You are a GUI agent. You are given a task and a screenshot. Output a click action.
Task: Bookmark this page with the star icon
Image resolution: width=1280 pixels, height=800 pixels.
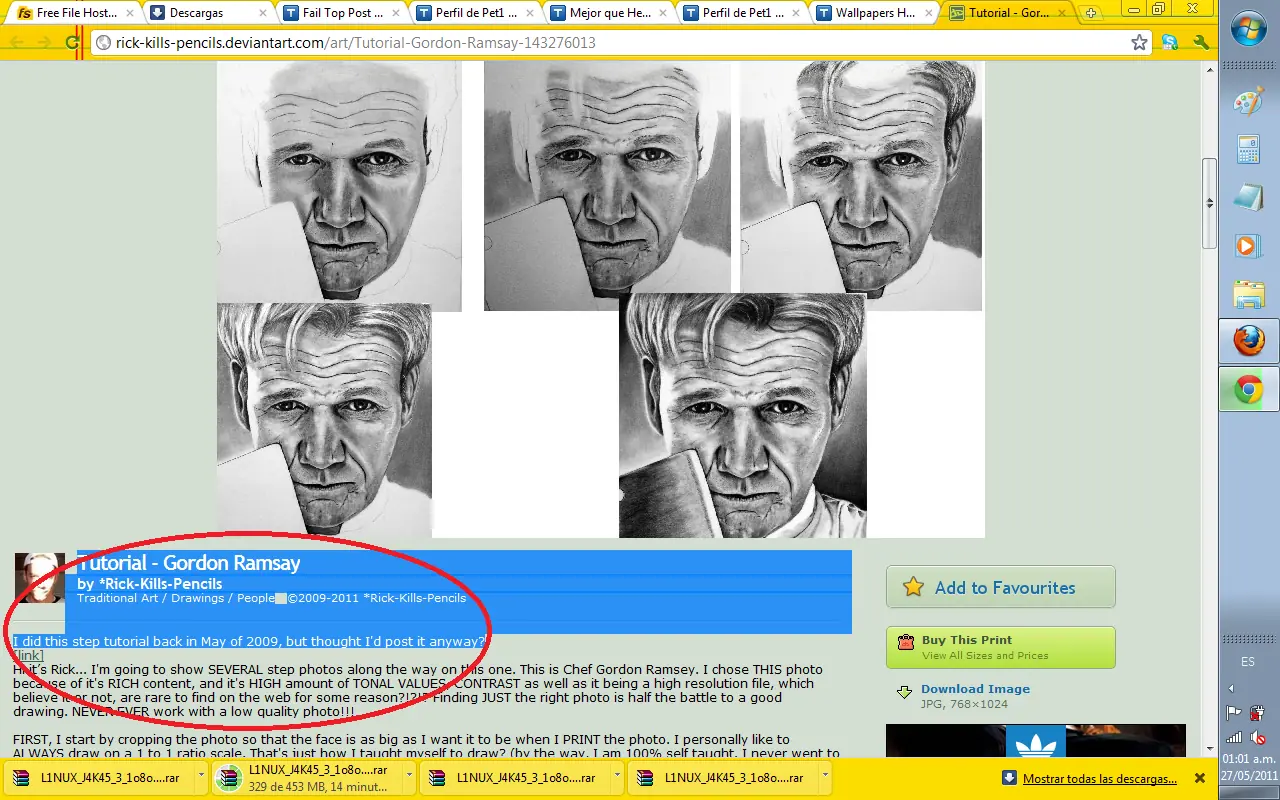[x=1139, y=43]
